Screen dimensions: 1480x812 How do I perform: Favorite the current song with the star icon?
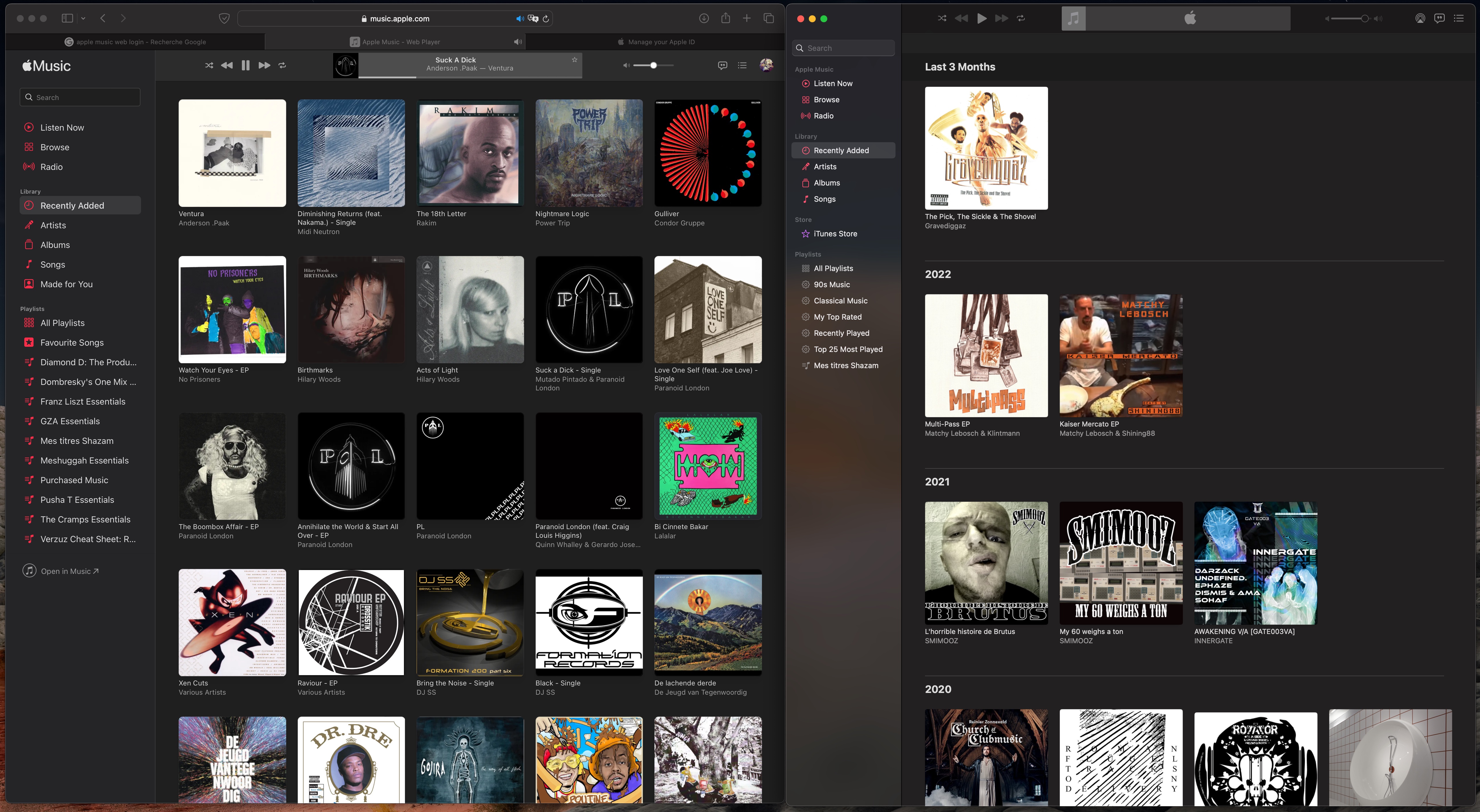(574, 60)
